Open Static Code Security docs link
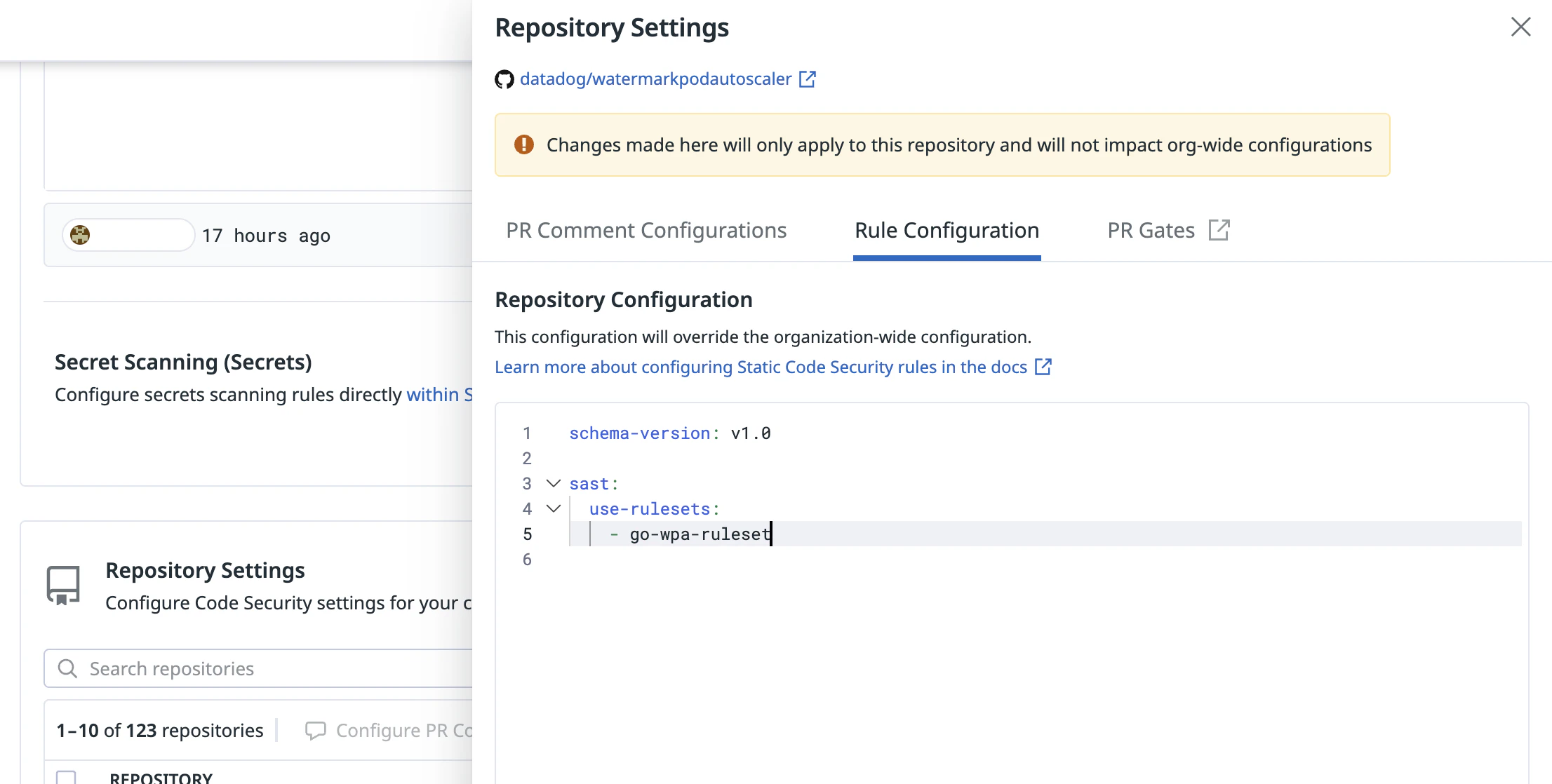The image size is (1552, 784). click(761, 367)
